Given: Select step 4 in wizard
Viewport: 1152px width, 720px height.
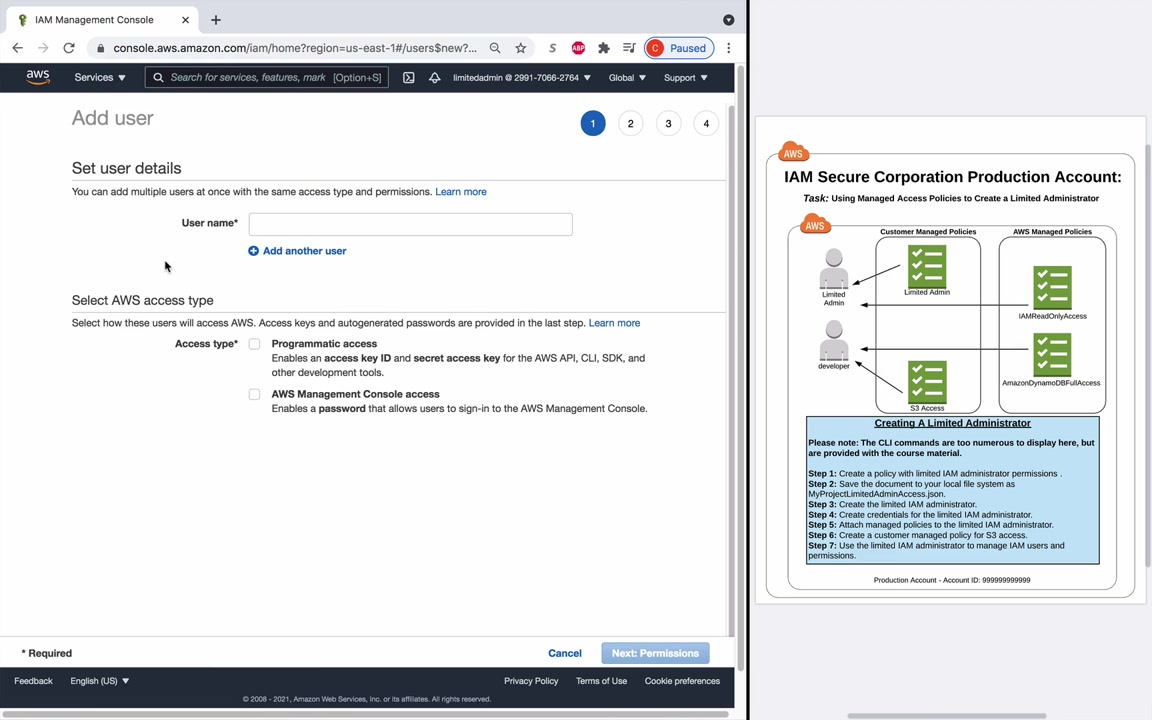Looking at the screenshot, I should (x=706, y=123).
